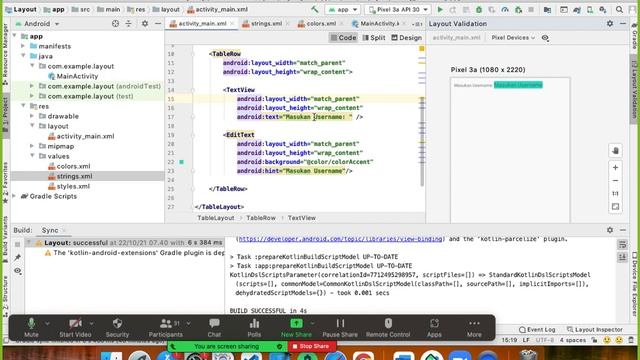Open Project panel gear options
This screenshot has height=360, width=640.
[x=145, y=24]
